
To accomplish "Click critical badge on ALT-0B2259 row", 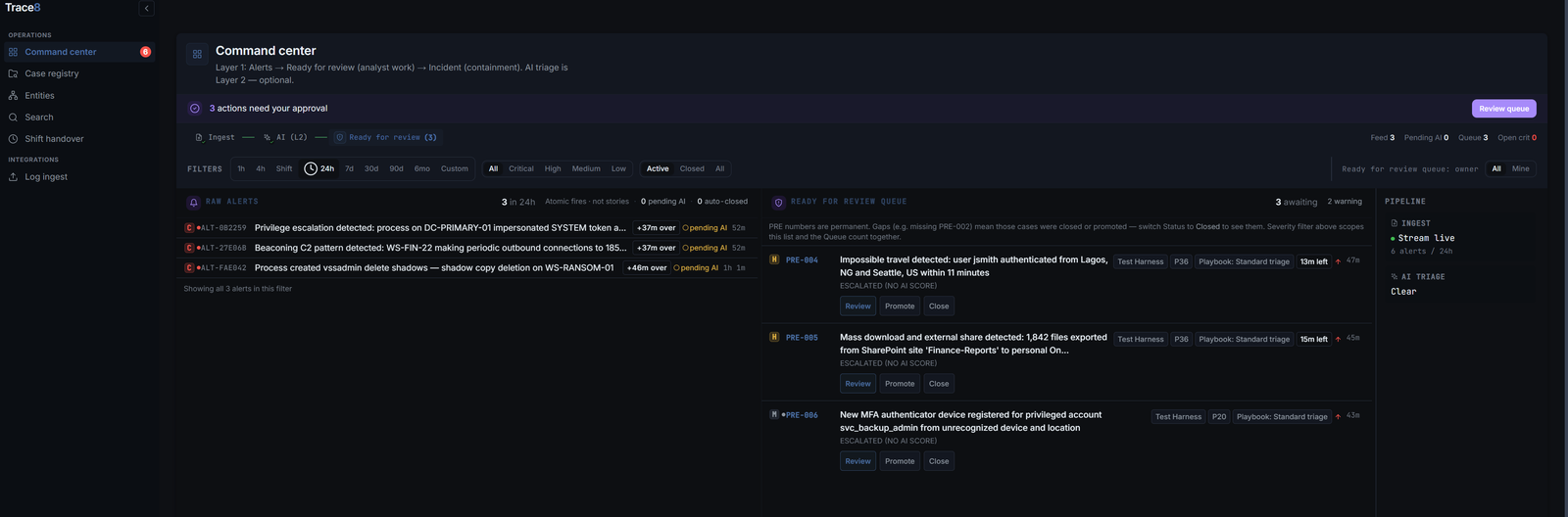I will 189,228.
